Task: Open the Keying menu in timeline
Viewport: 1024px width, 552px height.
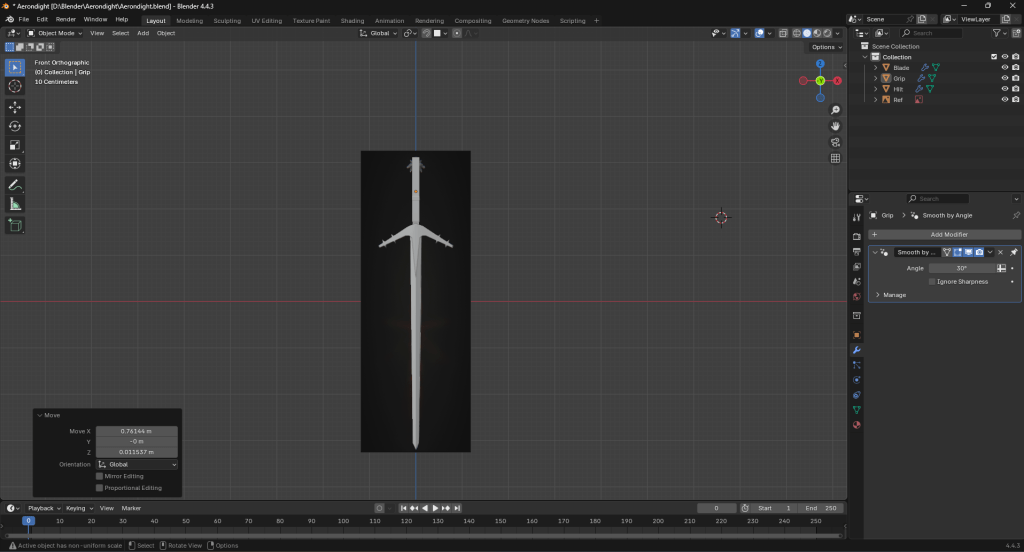Action: (76, 508)
